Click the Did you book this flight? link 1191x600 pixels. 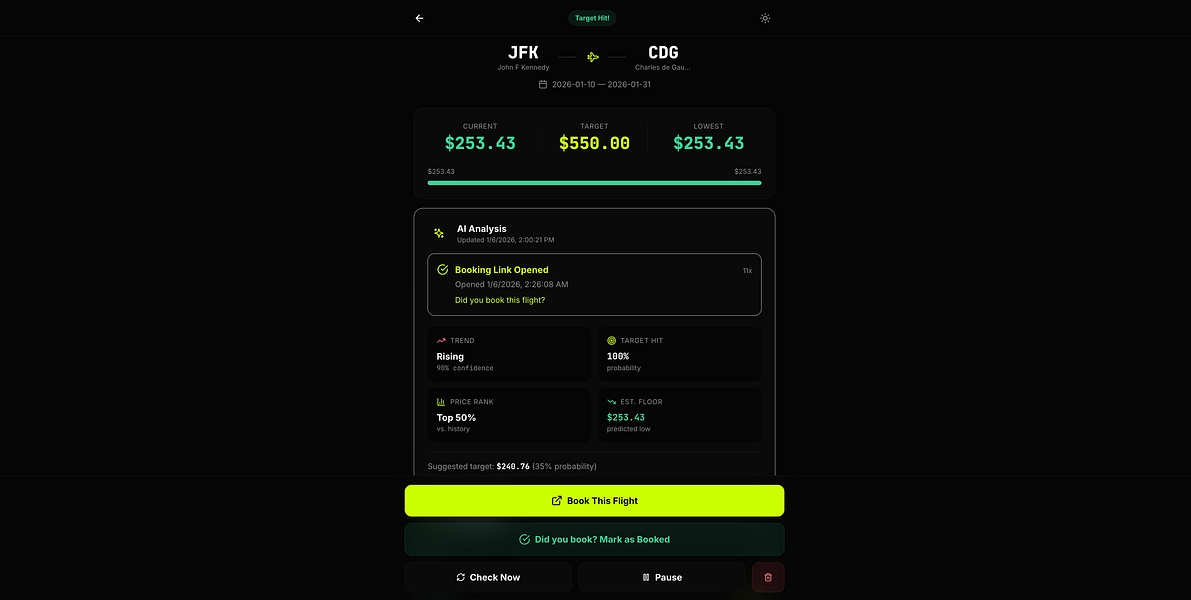coord(500,300)
